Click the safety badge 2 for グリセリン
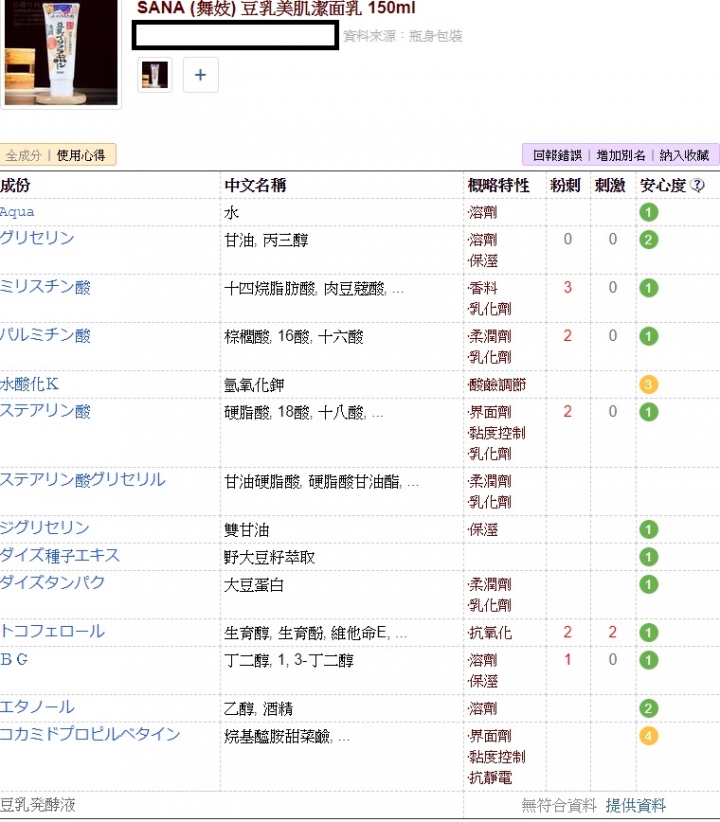720x822 pixels. [649, 240]
